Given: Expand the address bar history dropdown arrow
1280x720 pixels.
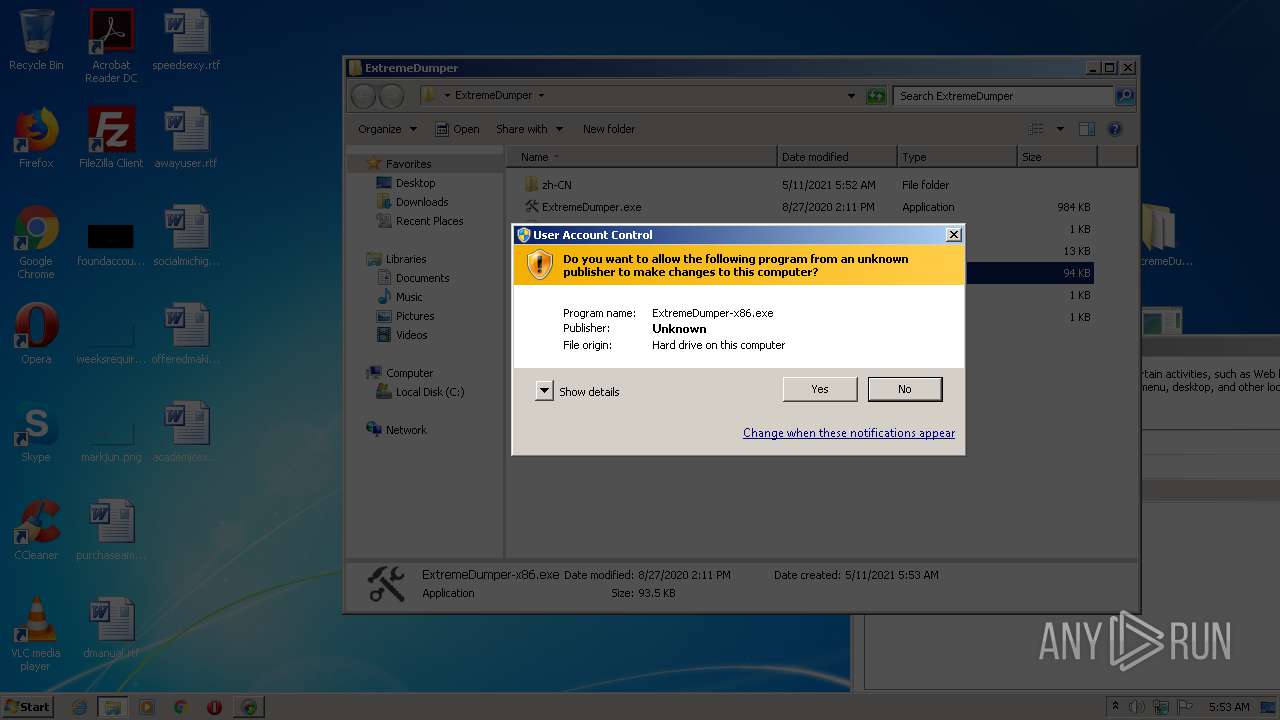Looking at the screenshot, I should [851, 96].
